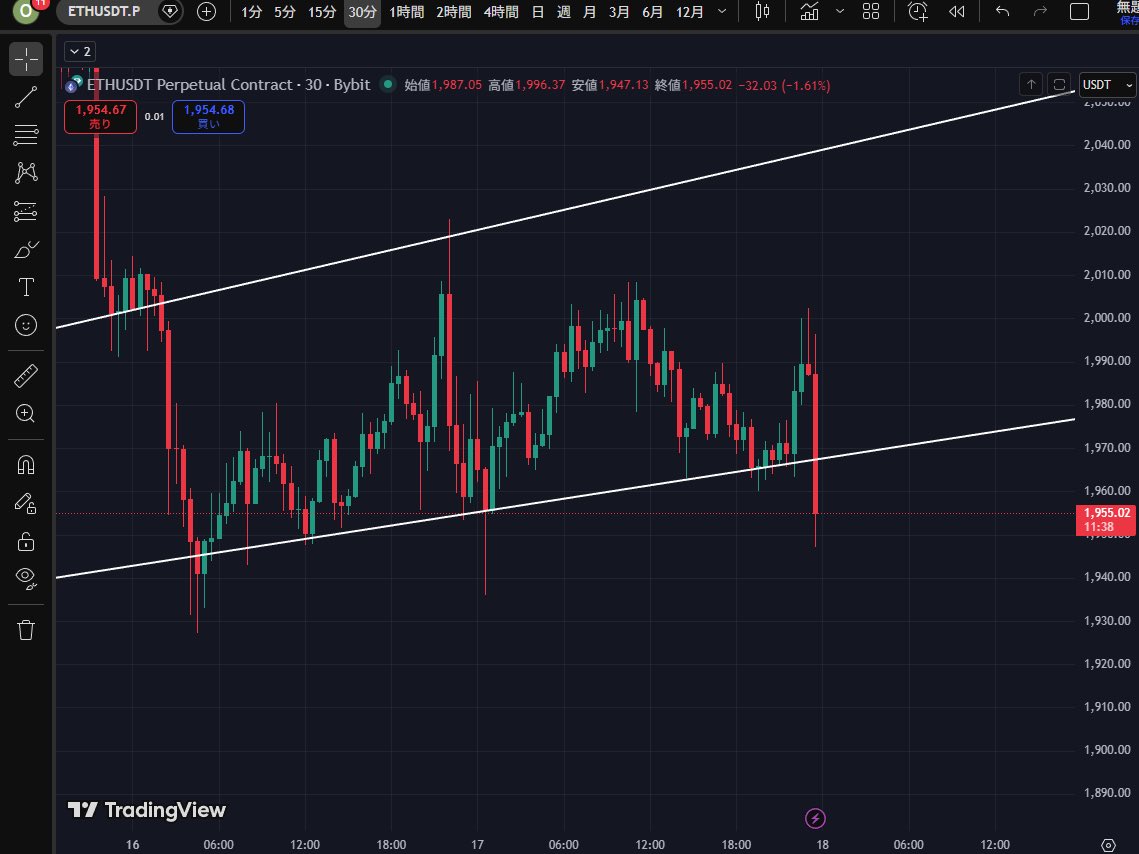
Task: Switch to the 15分 timeframe
Action: (x=322, y=12)
